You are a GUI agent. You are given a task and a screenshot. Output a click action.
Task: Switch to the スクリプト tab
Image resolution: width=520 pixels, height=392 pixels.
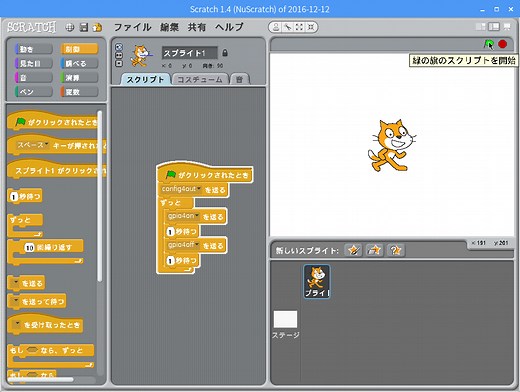tap(145, 79)
